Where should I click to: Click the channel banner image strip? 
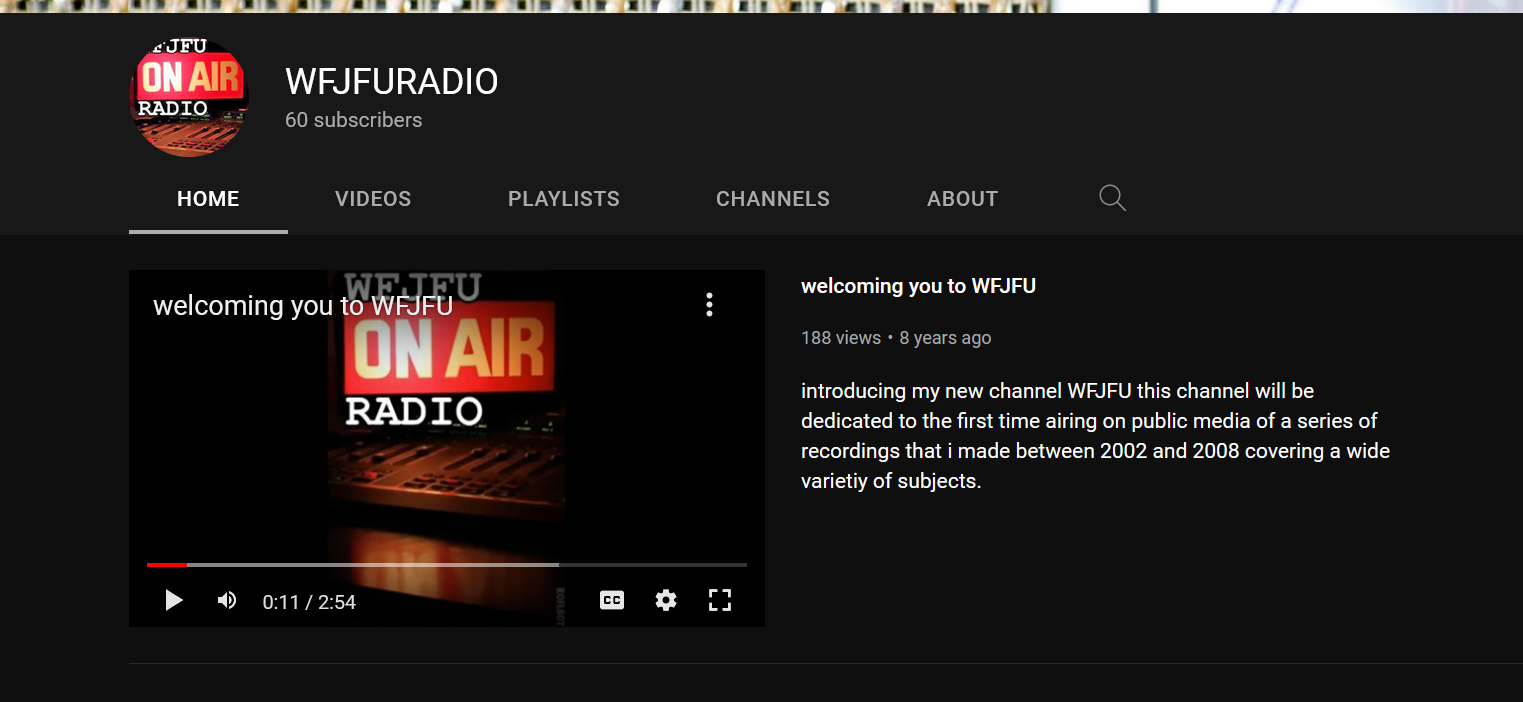[761, 6]
